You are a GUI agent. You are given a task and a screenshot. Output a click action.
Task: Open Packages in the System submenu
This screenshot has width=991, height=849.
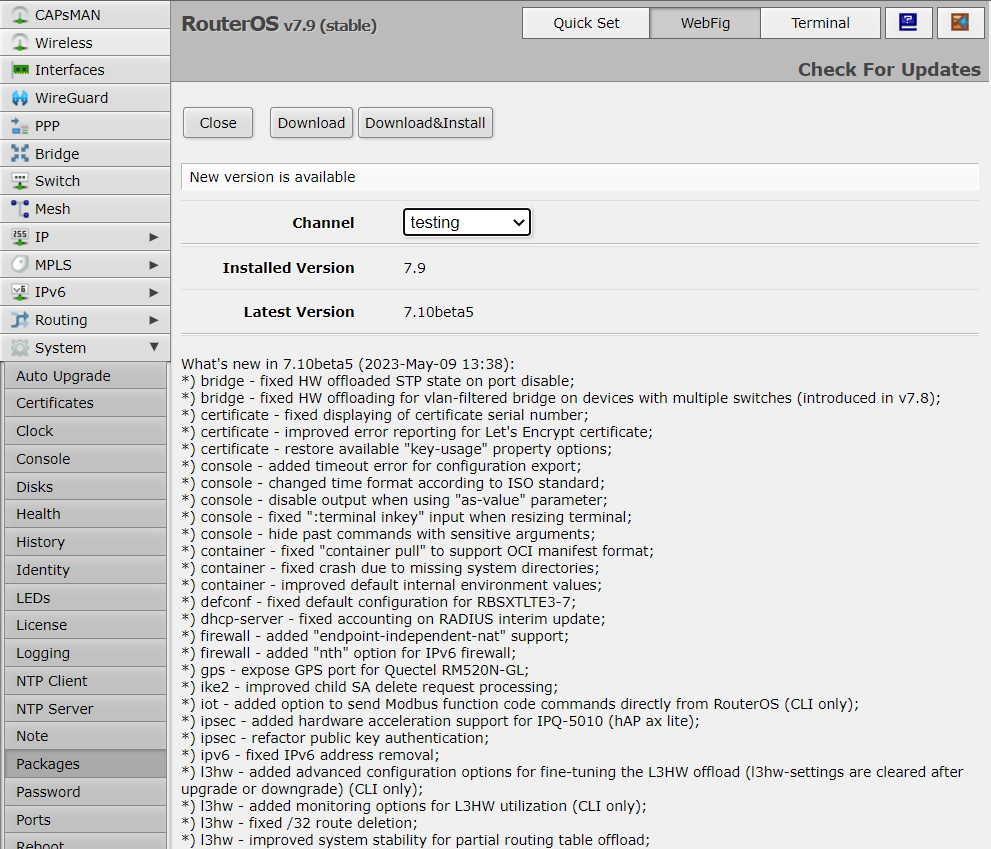point(48,764)
